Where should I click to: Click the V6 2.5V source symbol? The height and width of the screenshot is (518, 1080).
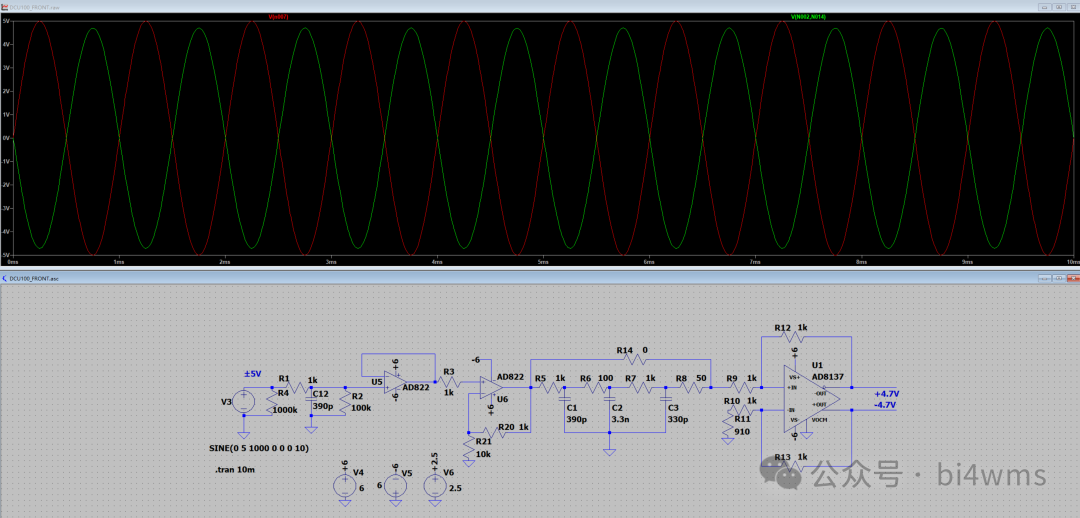[434, 485]
